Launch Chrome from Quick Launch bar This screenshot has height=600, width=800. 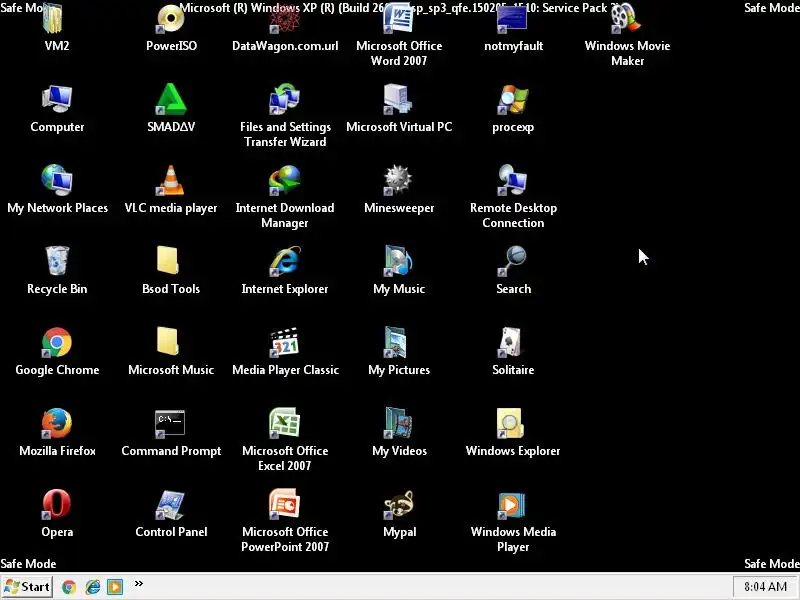(x=69, y=587)
